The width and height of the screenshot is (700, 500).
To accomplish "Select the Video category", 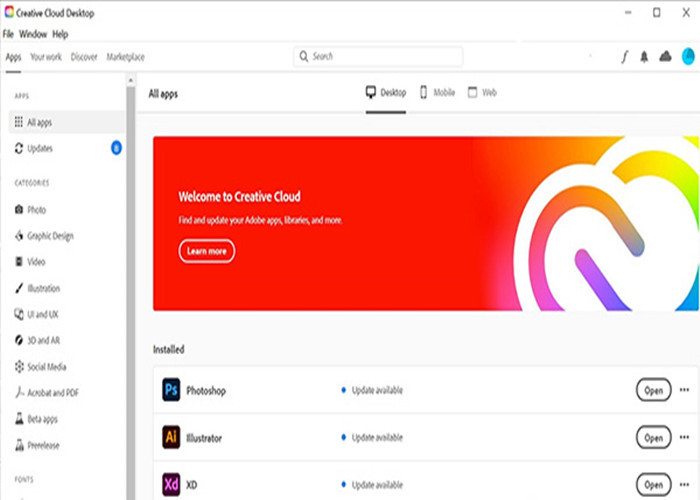I will click(x=30, y=262).
